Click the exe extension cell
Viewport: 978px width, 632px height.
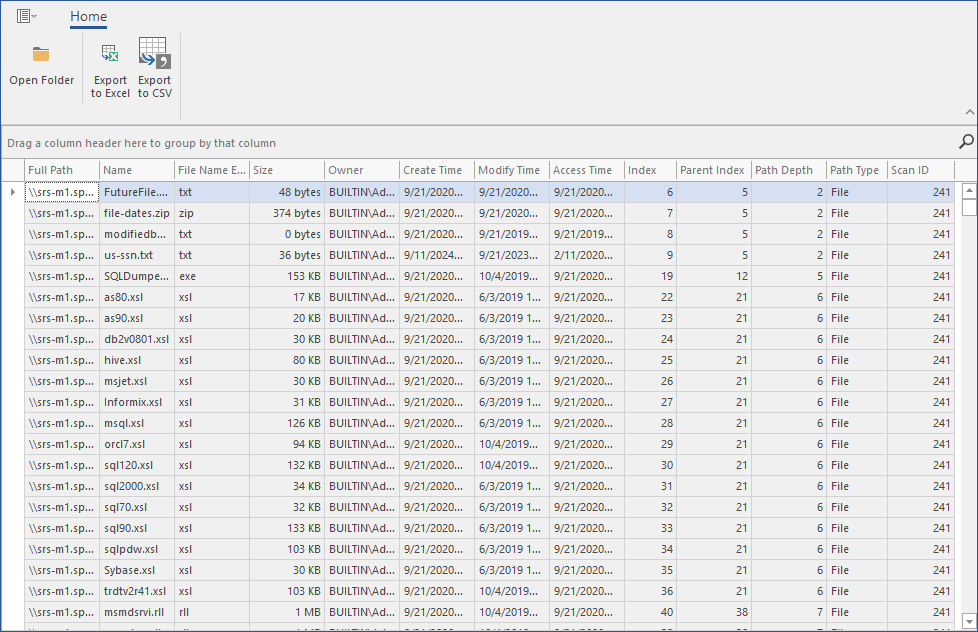[211, 276]
